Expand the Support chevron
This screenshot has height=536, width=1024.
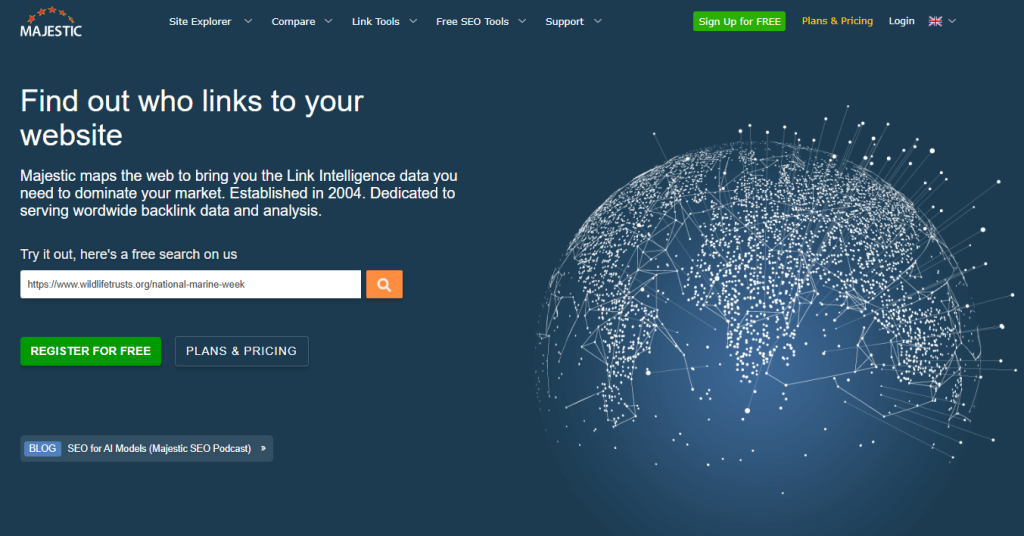click(598, 22)
